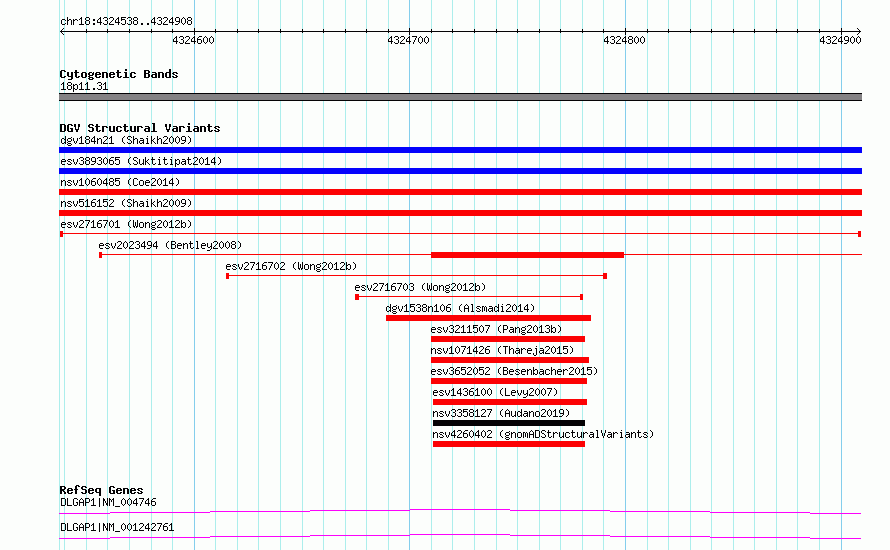This screenshot has height=550, width=890.
Task: Click the esv2716701 (Wong2012b) label
Action: point(126,224)
